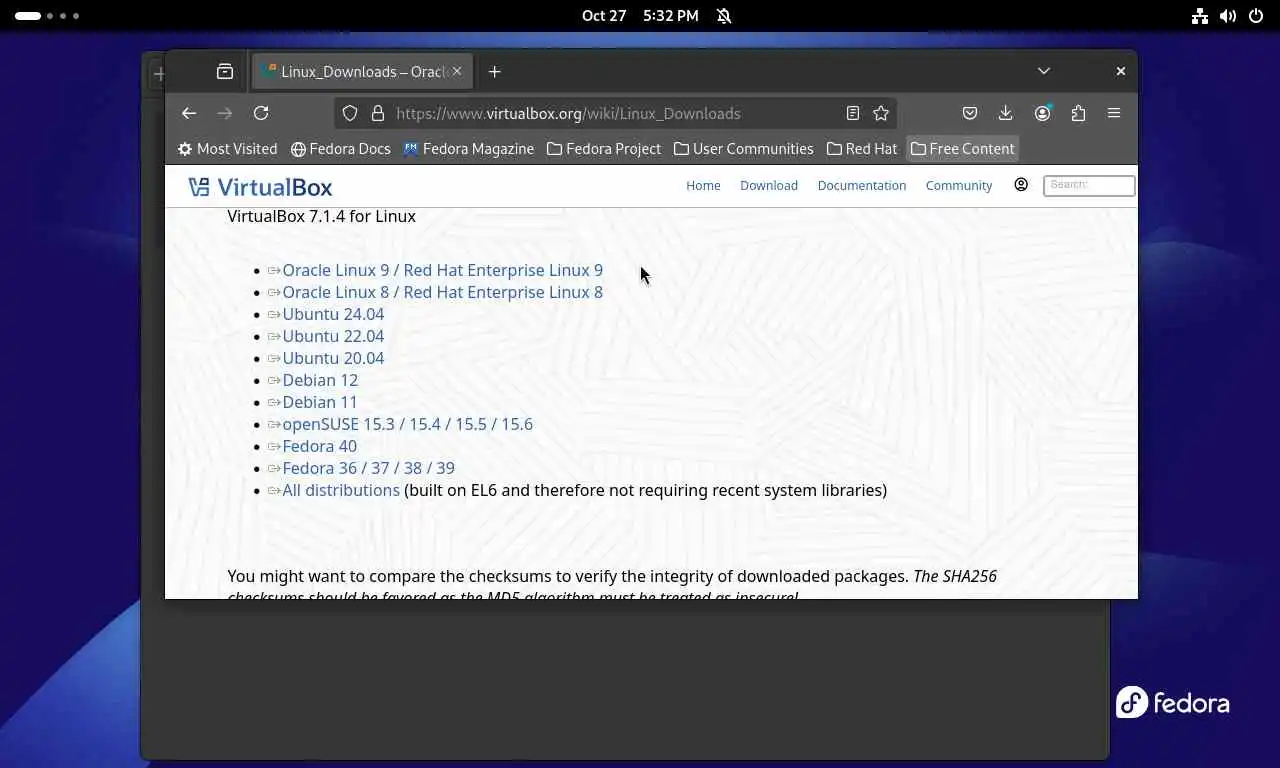Expand the Red Hat bookmark folder

(x=862, y=148)
